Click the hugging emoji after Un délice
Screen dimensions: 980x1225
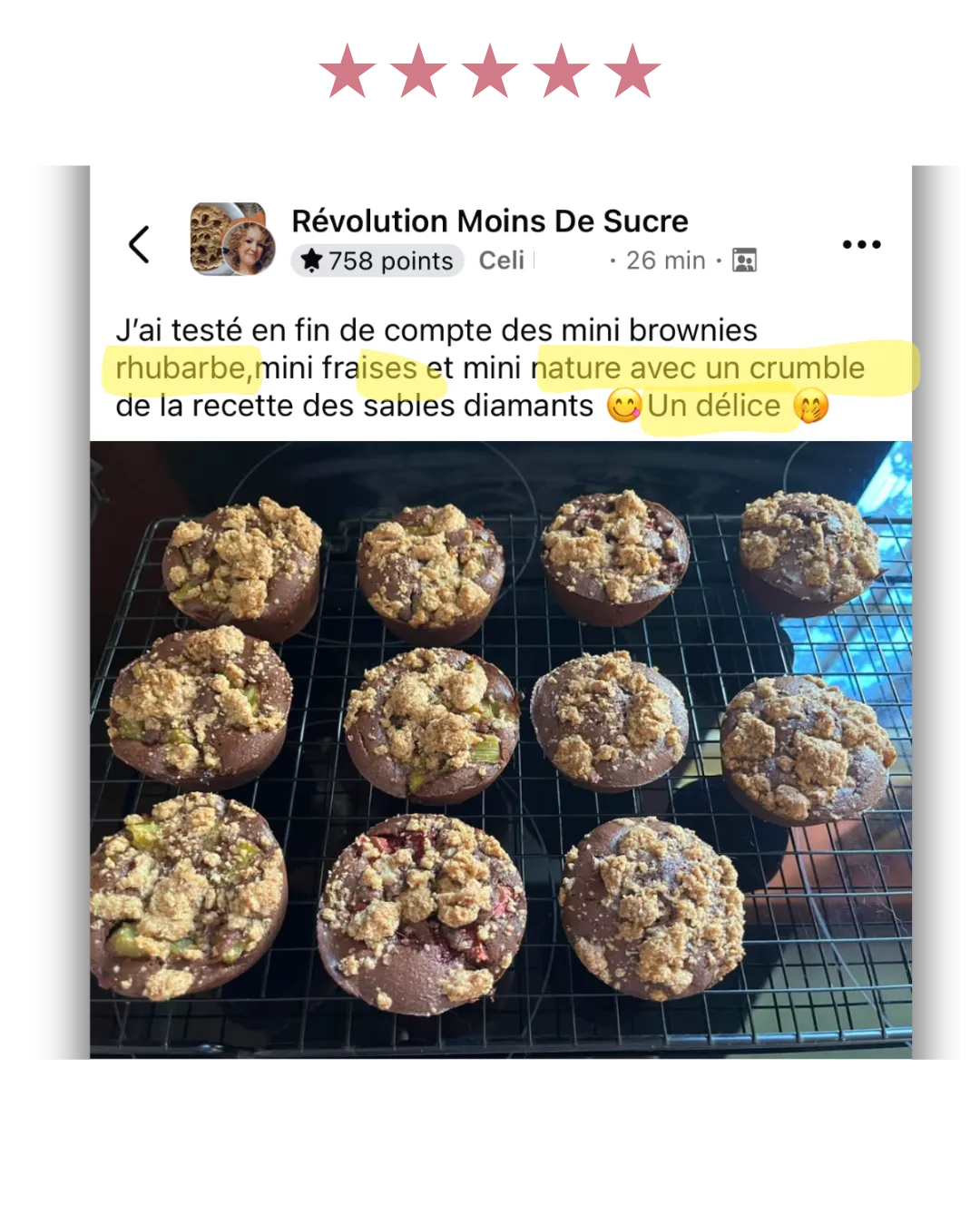click(x=811, y=406)
